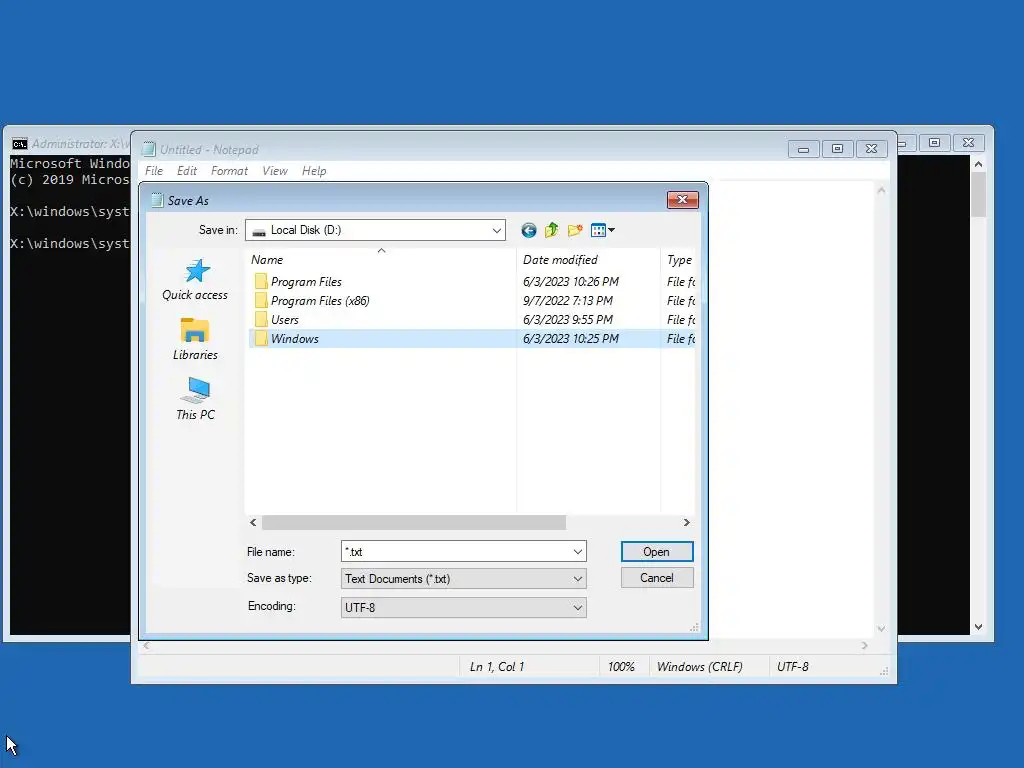Go back to last folder visited
This screenshot has width=1024, height=768.
pyautogui.click(x=528, y=230)
